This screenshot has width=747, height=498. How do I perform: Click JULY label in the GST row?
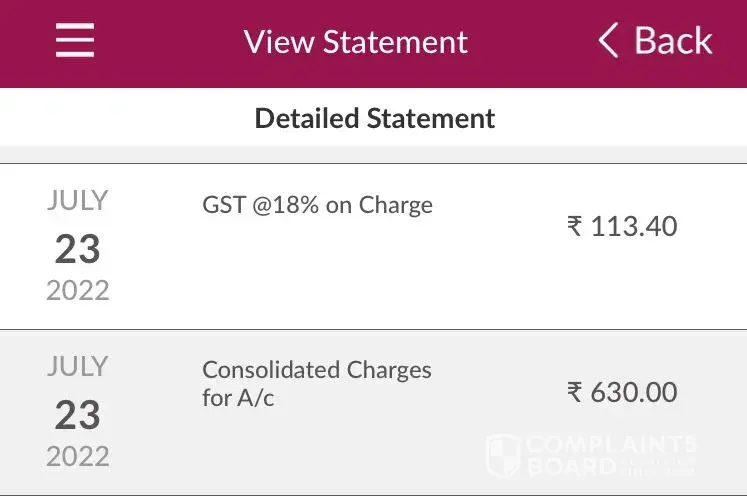(x=77, y=201)
